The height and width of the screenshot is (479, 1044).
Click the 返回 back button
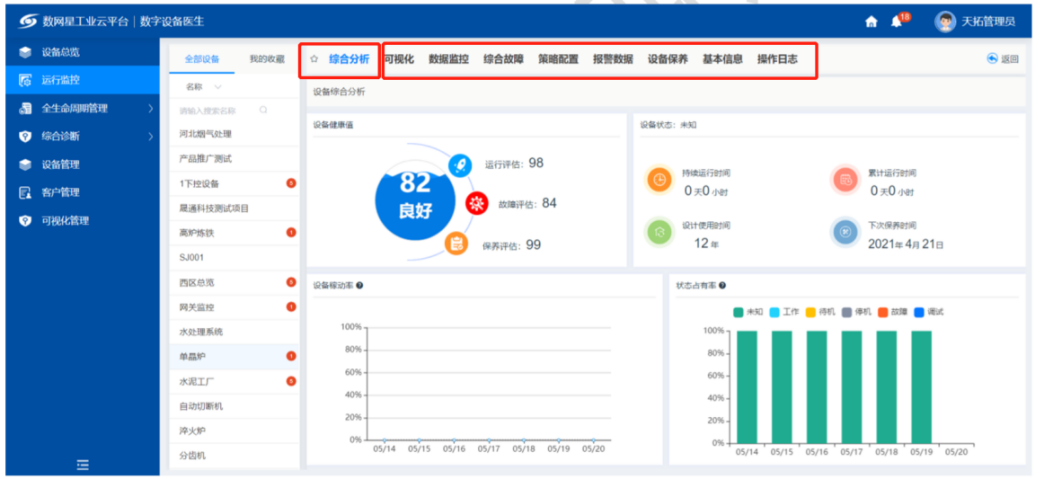click(1003, 59)
